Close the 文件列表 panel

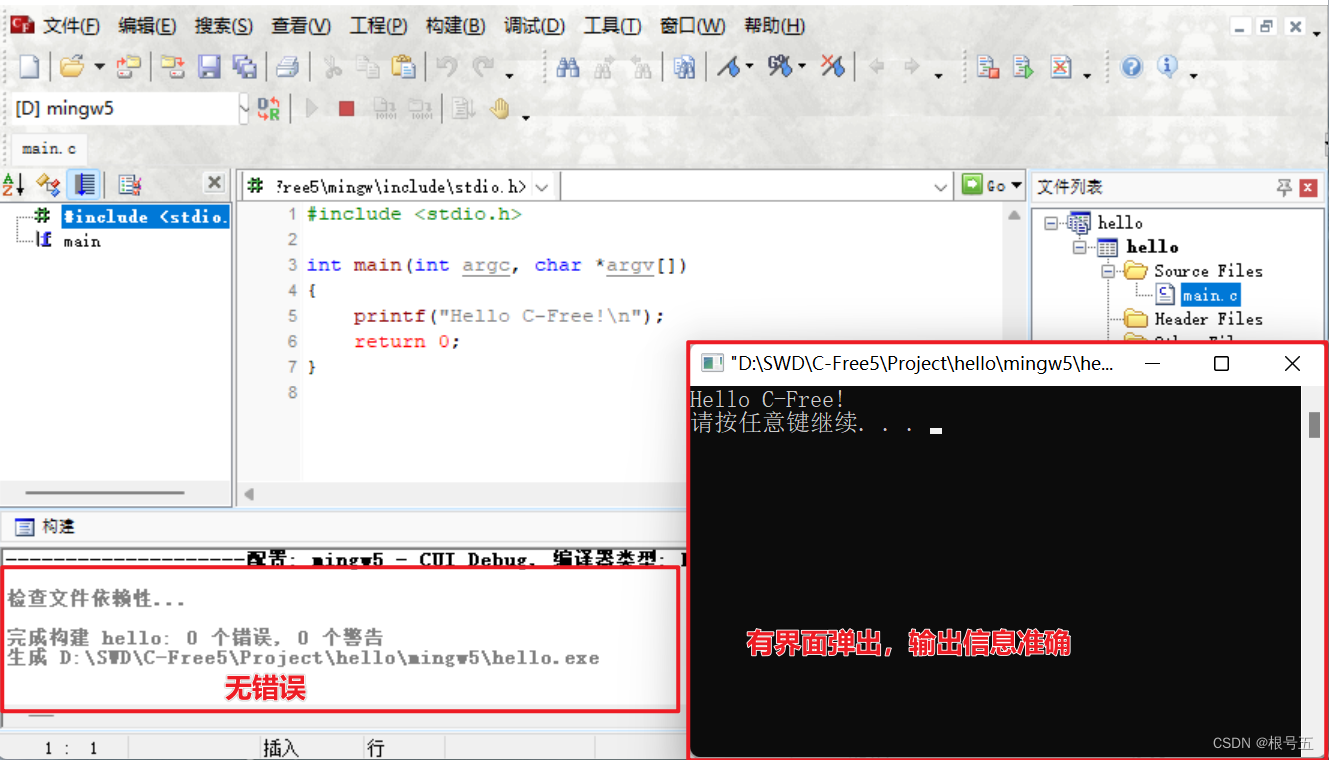tap(1308, 187)
